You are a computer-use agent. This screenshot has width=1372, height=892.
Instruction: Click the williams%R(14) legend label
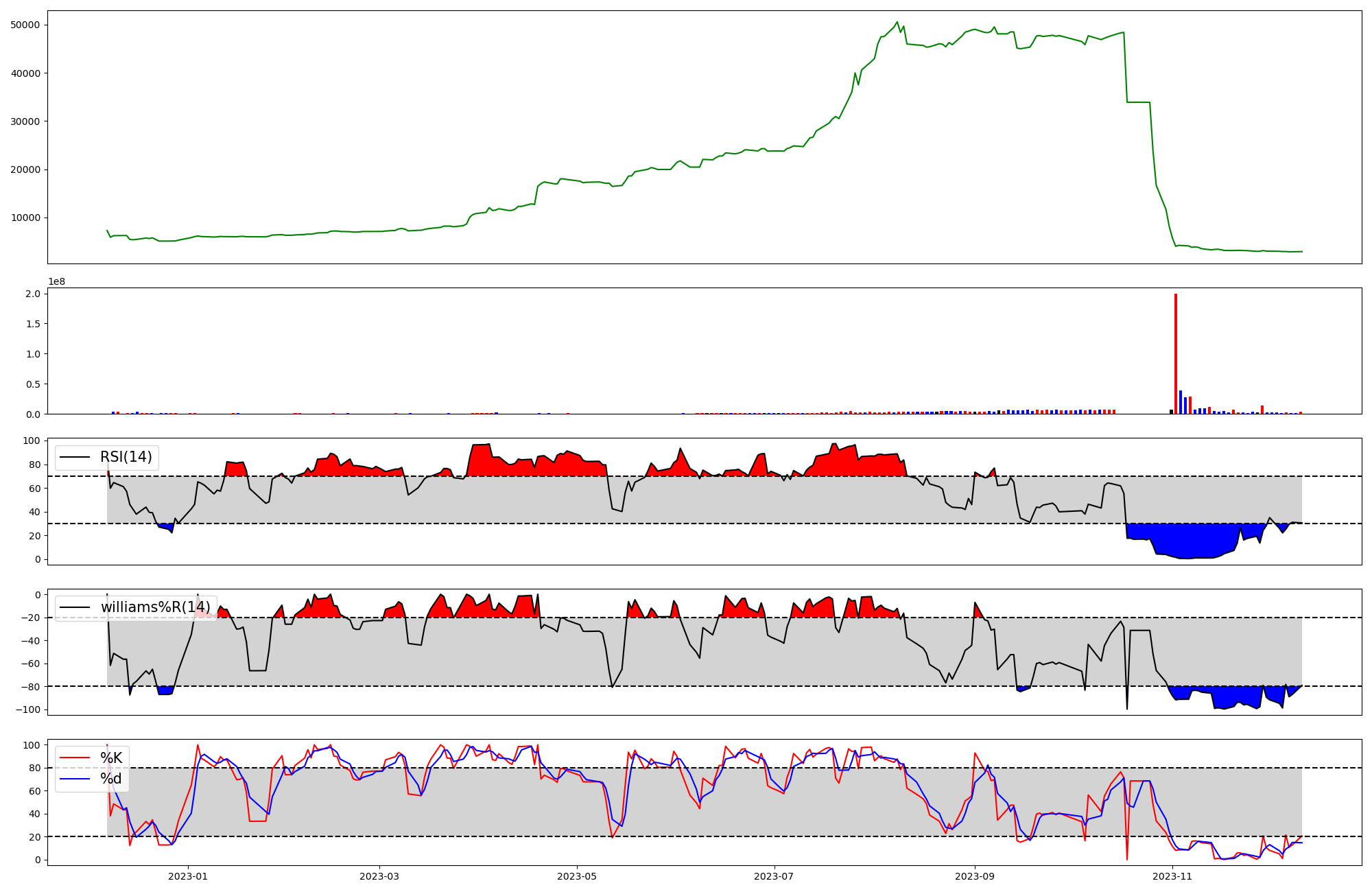click(x=155, y=607)
